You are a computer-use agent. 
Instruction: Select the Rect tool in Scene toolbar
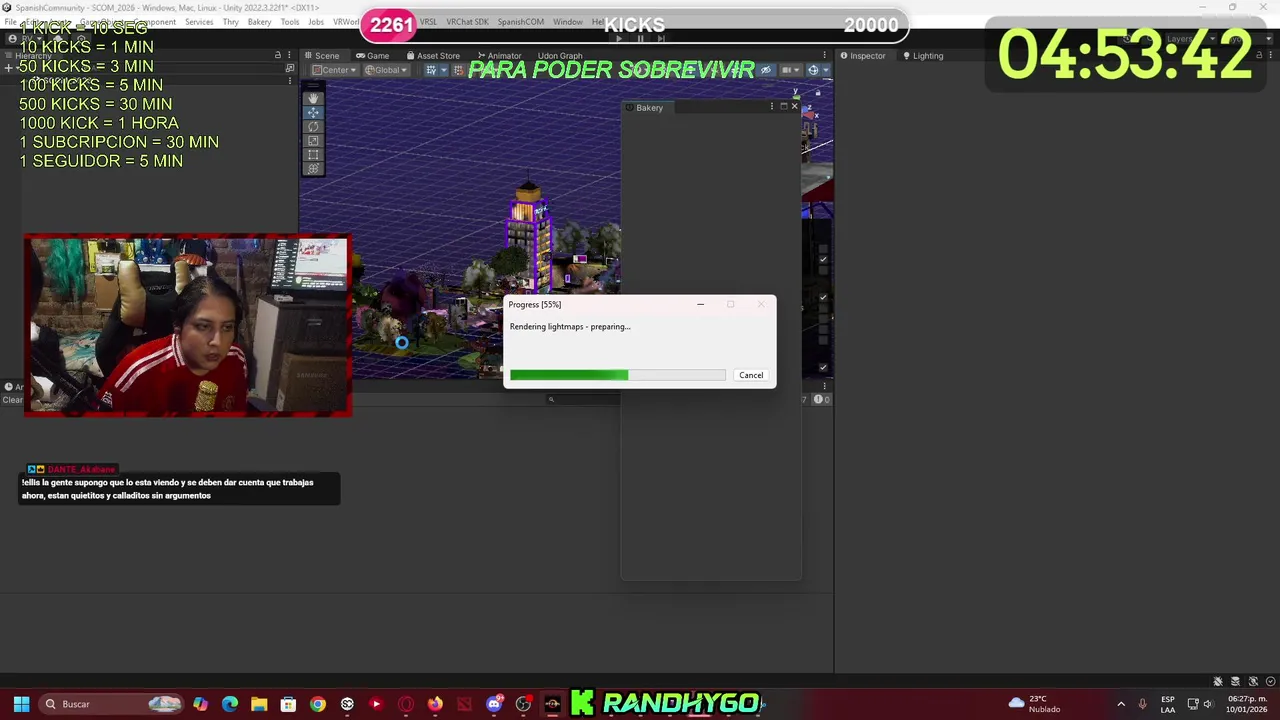click(313, 155)
